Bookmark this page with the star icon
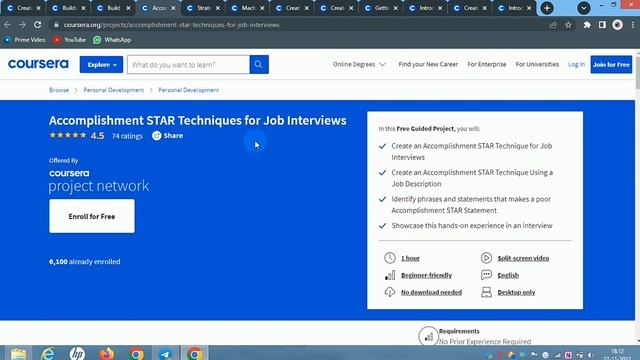640x360 pixels. pos(568,25)
